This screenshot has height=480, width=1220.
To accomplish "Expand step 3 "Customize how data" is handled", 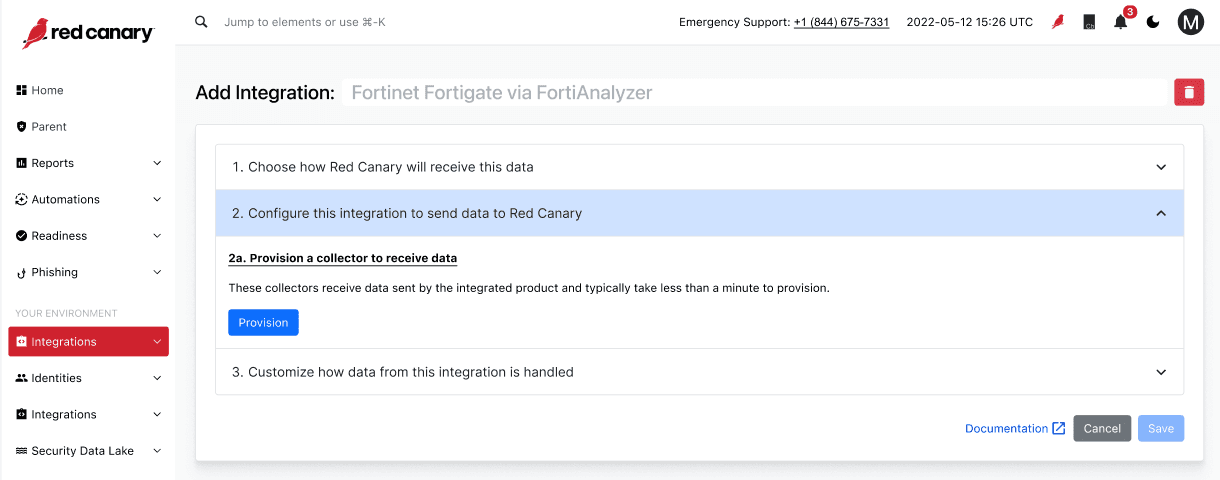I will click(x=699, y=372).
